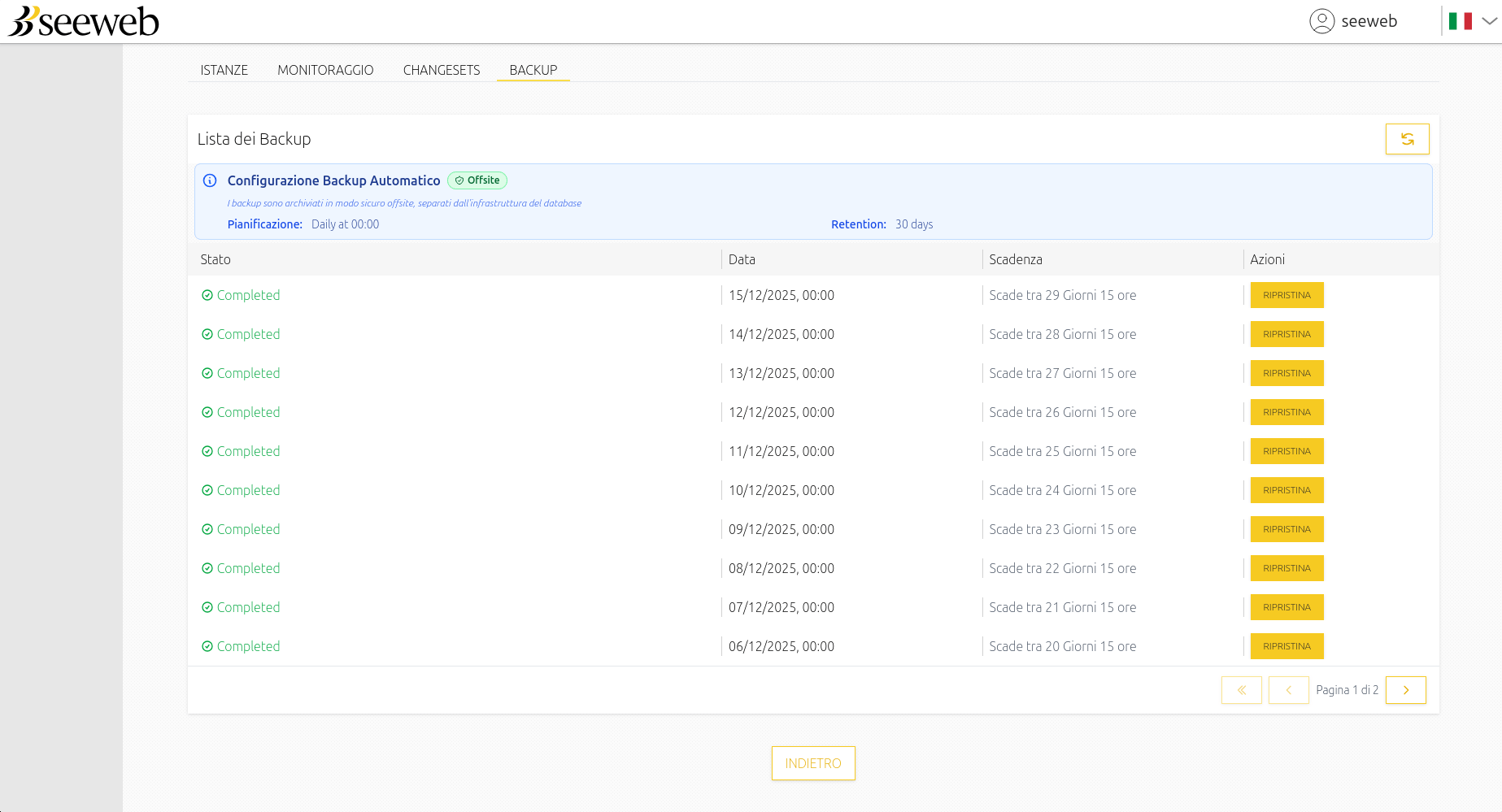Open the MONITORAGGIO tab
1502x812 pixels.
(325, 70)
